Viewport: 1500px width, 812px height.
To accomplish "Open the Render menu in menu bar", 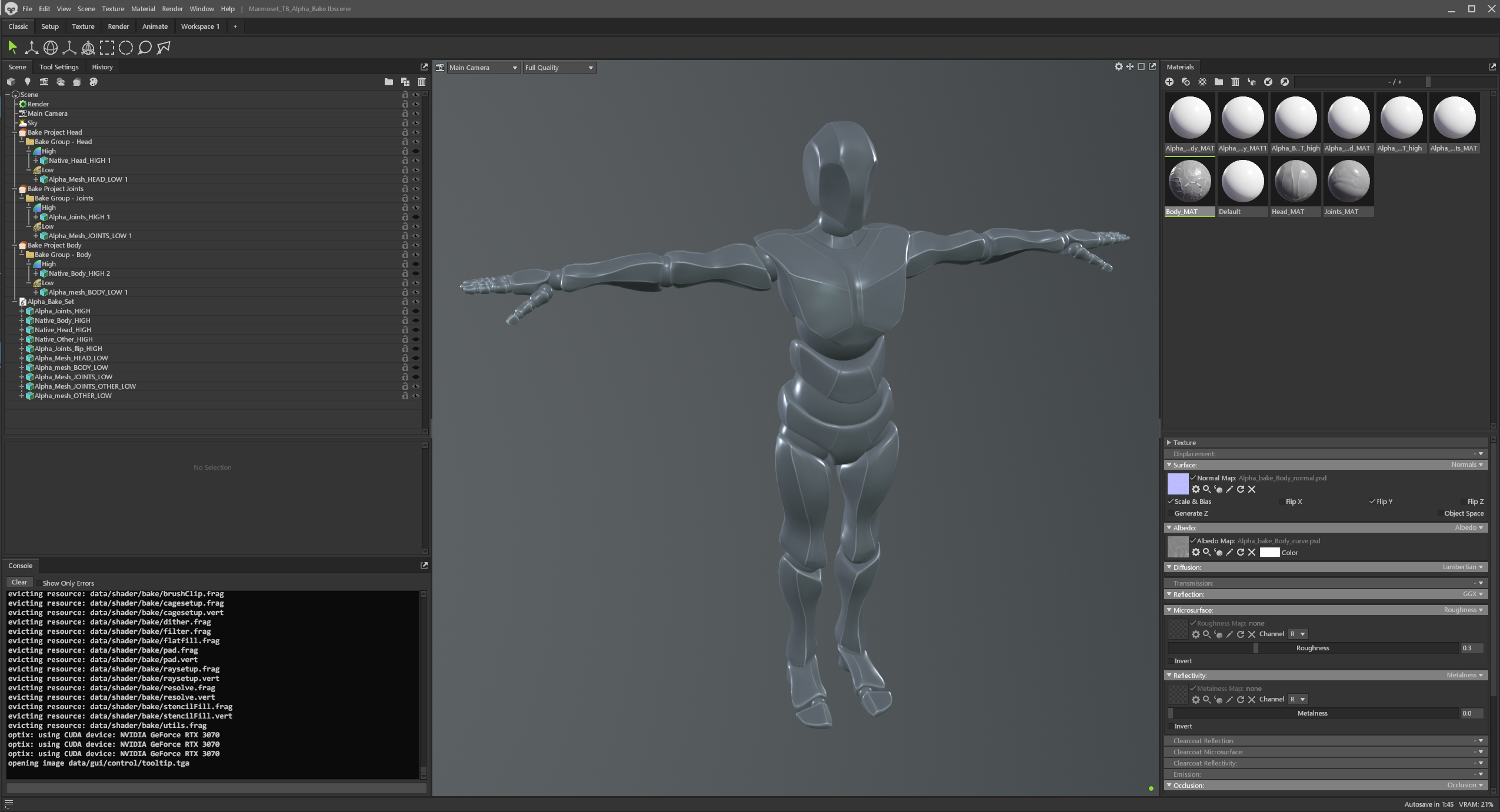I will (172, 9).
